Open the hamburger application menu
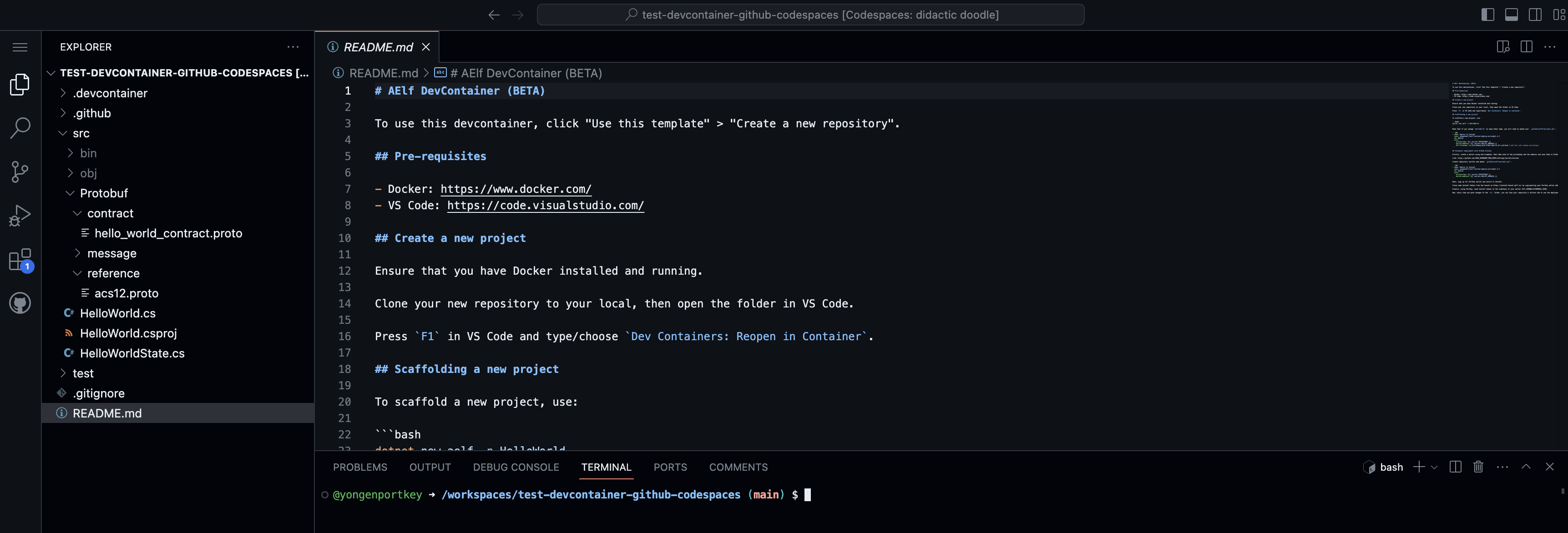1568x533 pixels. (x=20, y=47)
